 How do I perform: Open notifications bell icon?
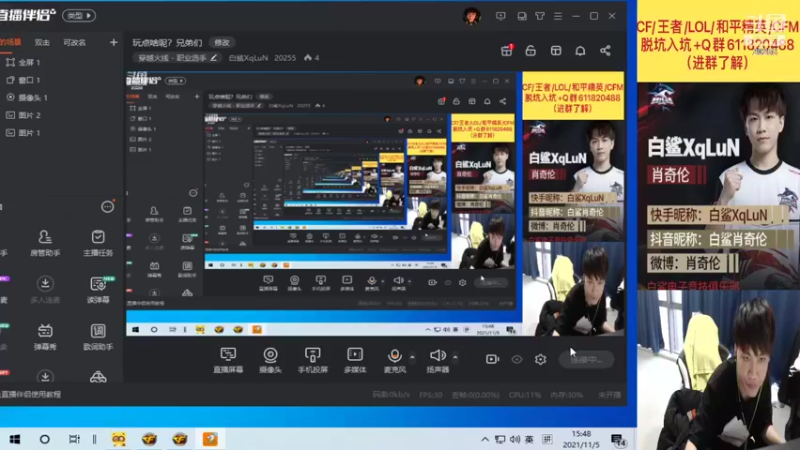[580, 51]
